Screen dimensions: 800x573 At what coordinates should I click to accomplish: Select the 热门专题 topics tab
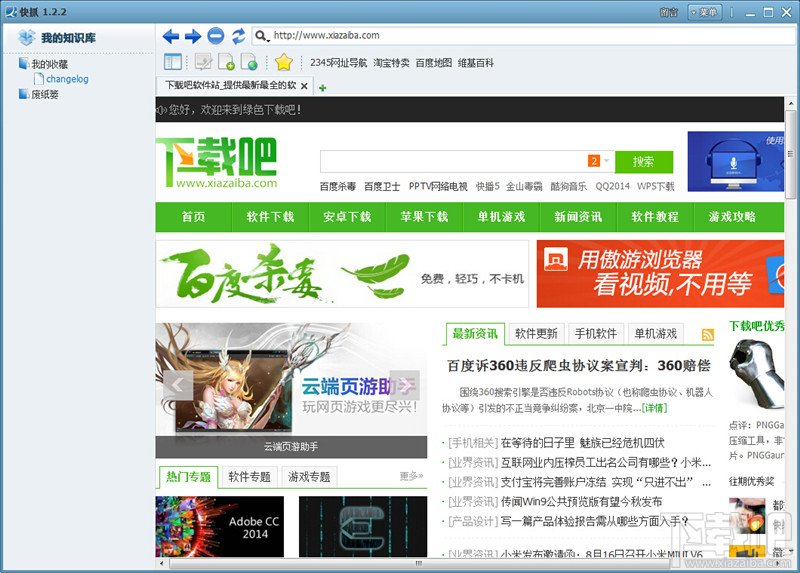[188, 477]
